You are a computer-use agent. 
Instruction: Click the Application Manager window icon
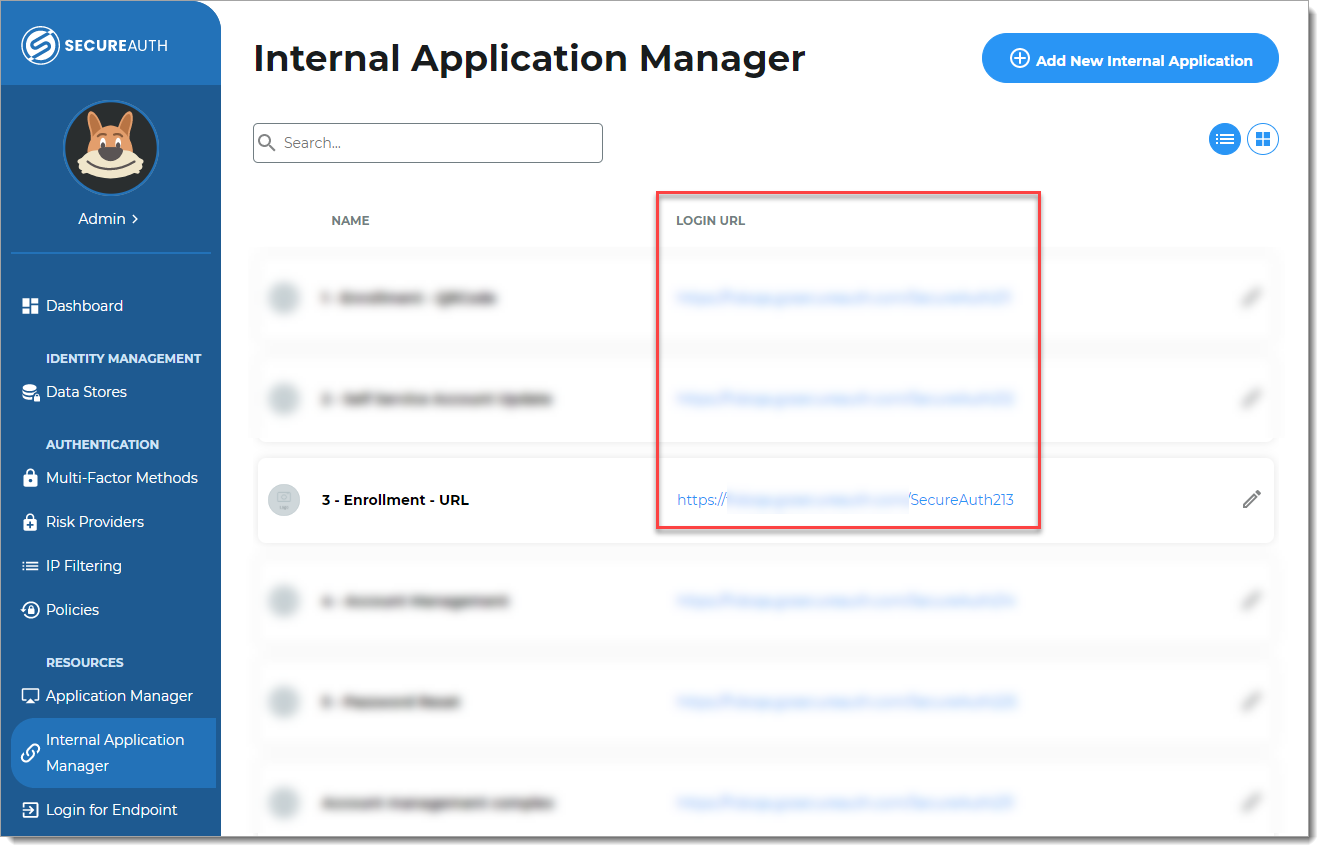point(30,696)
